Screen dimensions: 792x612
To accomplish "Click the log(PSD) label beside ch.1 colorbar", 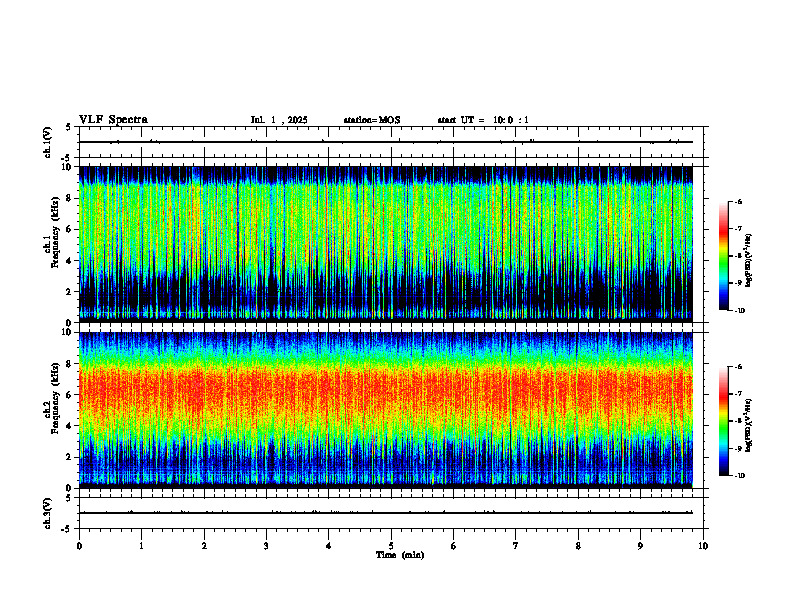I will 749,261.
